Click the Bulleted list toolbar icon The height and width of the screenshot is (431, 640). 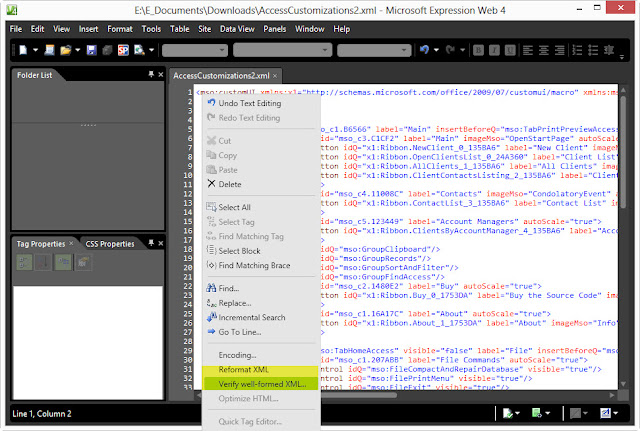[593, 50]
